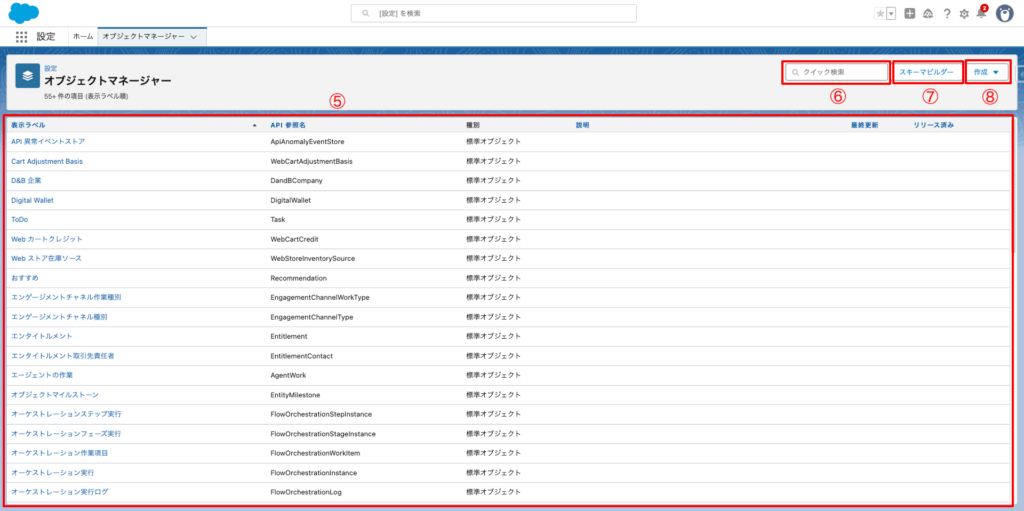Click the スキーマビルダー button
The image size is (1024, 511).
(x=927, y=72)
